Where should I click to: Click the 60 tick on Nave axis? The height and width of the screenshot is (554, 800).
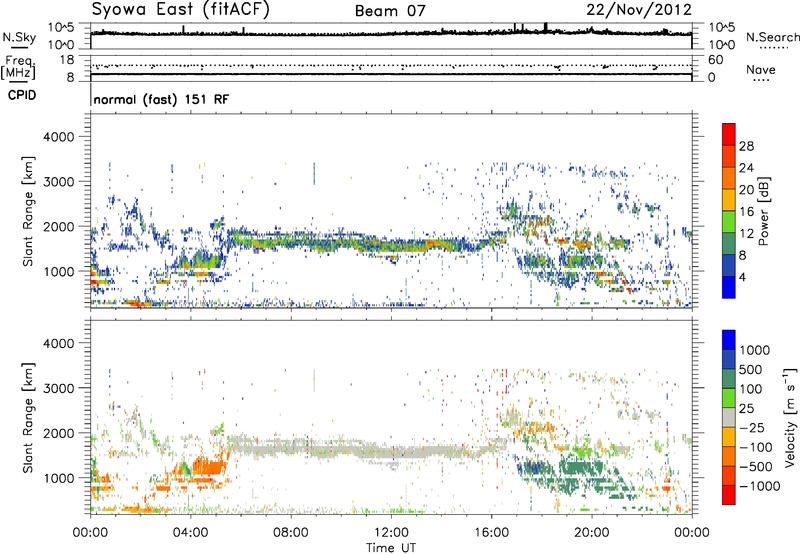715,60
